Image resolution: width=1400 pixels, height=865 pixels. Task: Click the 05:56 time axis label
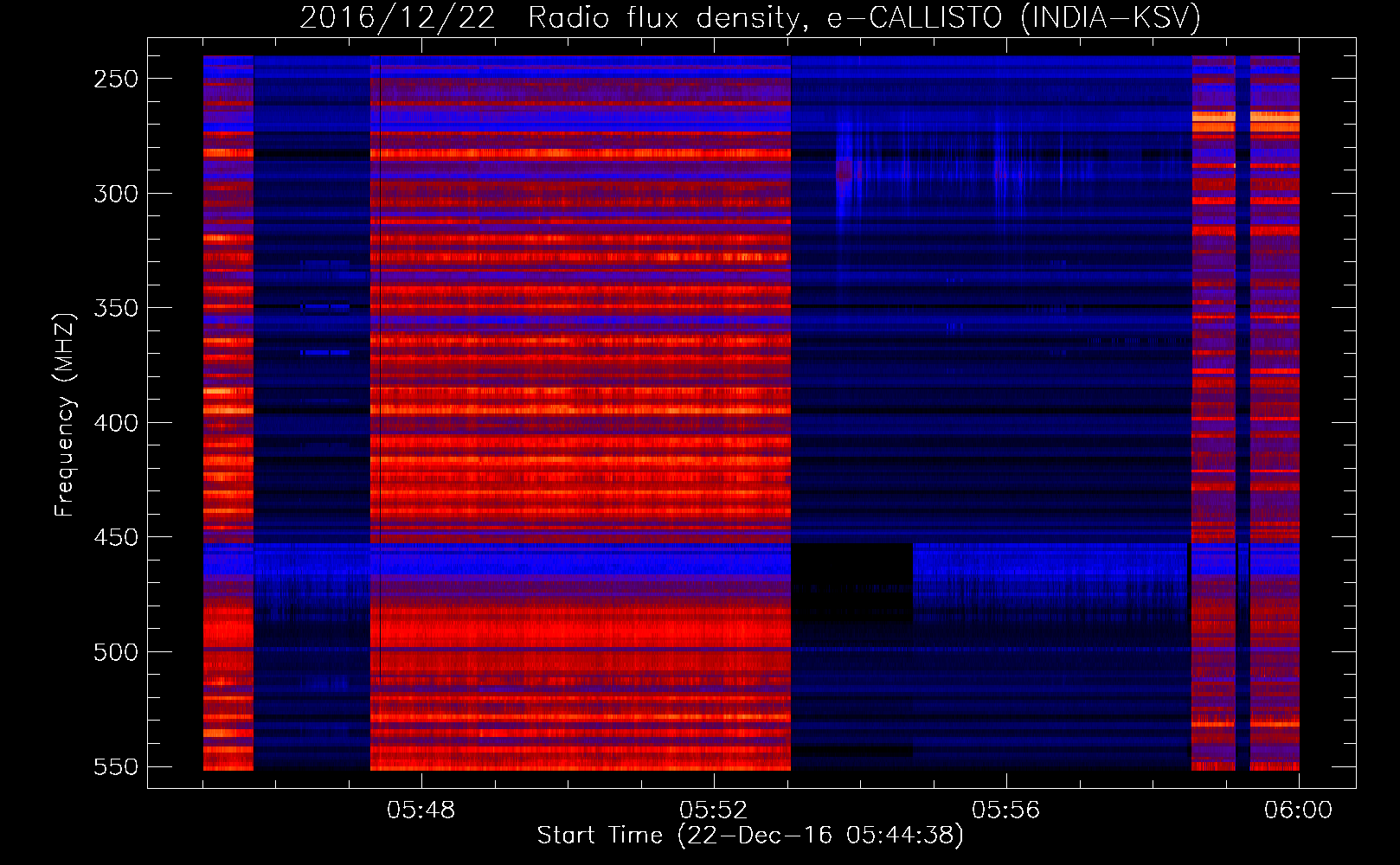pos(1006,811)
